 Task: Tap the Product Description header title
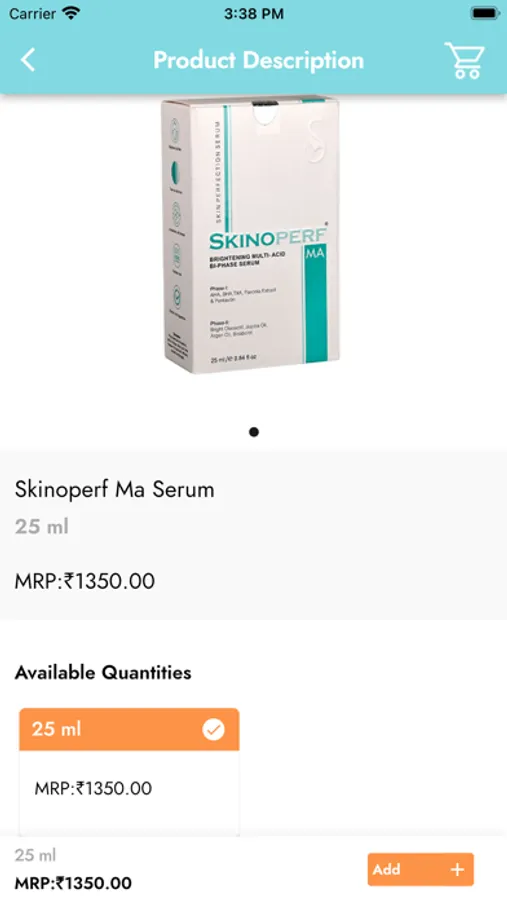[x=258, y=60]
